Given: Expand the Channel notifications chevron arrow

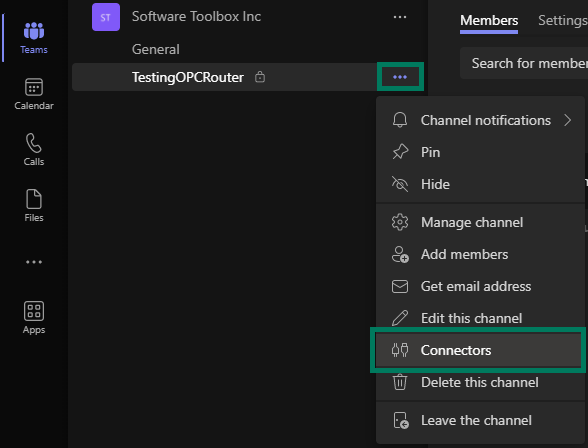Looking at the screenshot, I should tap(568, 120).
